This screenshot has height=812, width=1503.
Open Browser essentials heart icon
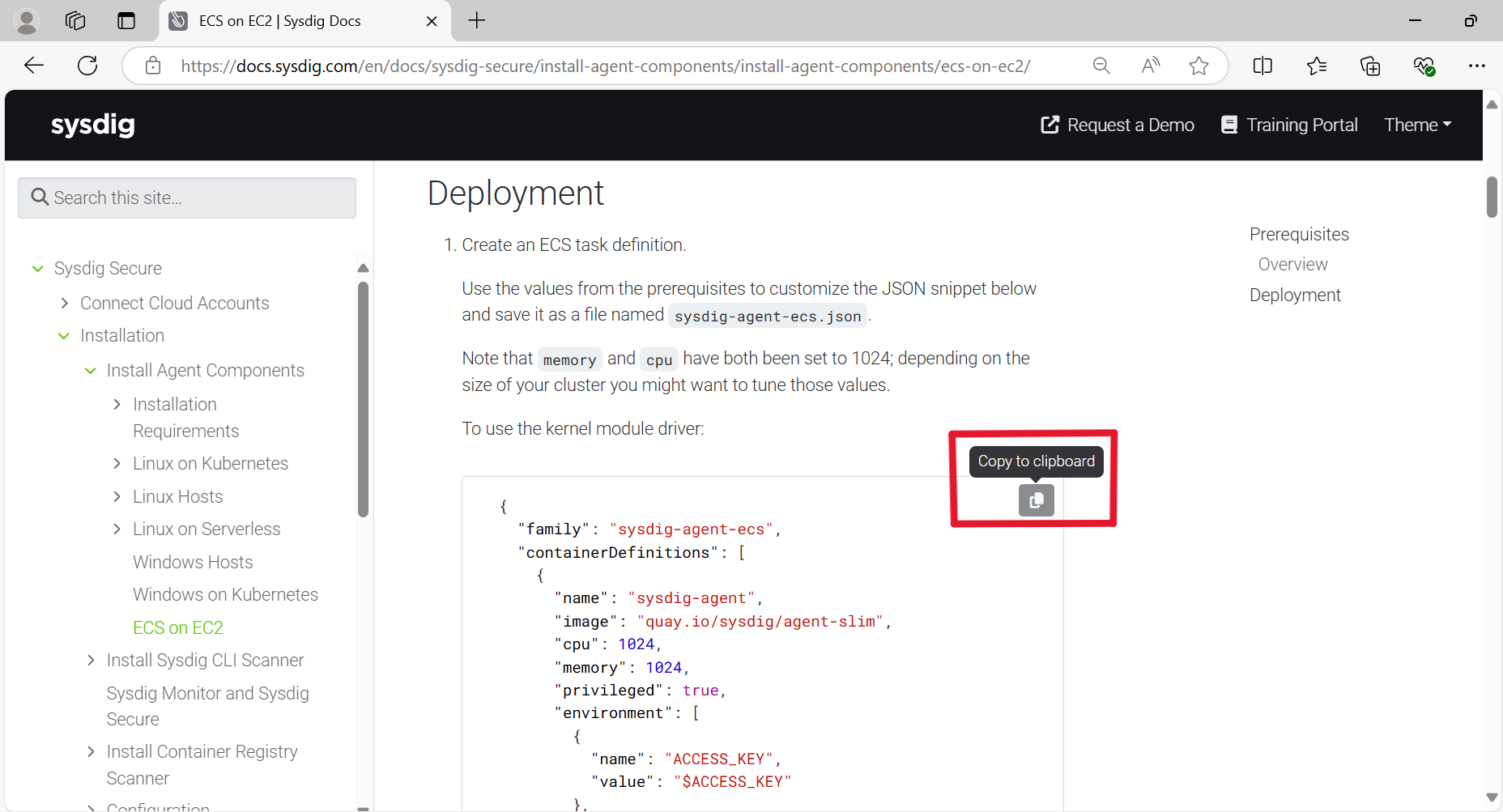[x=1424, y=66]
